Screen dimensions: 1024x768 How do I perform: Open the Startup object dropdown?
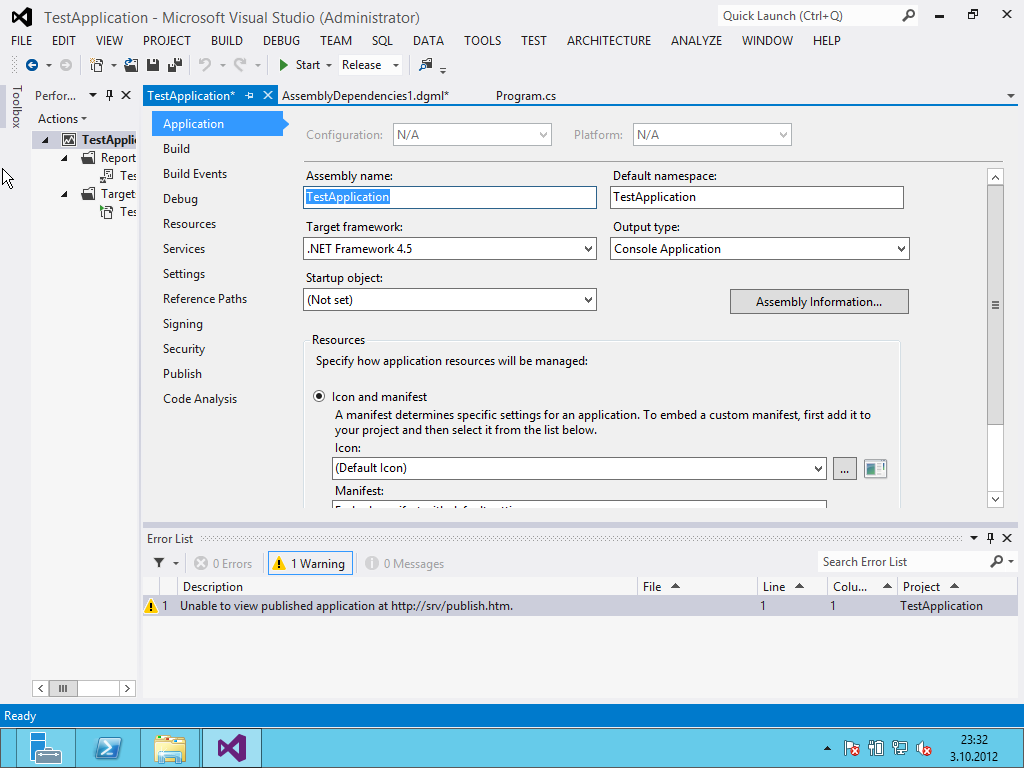click(588, 300)
